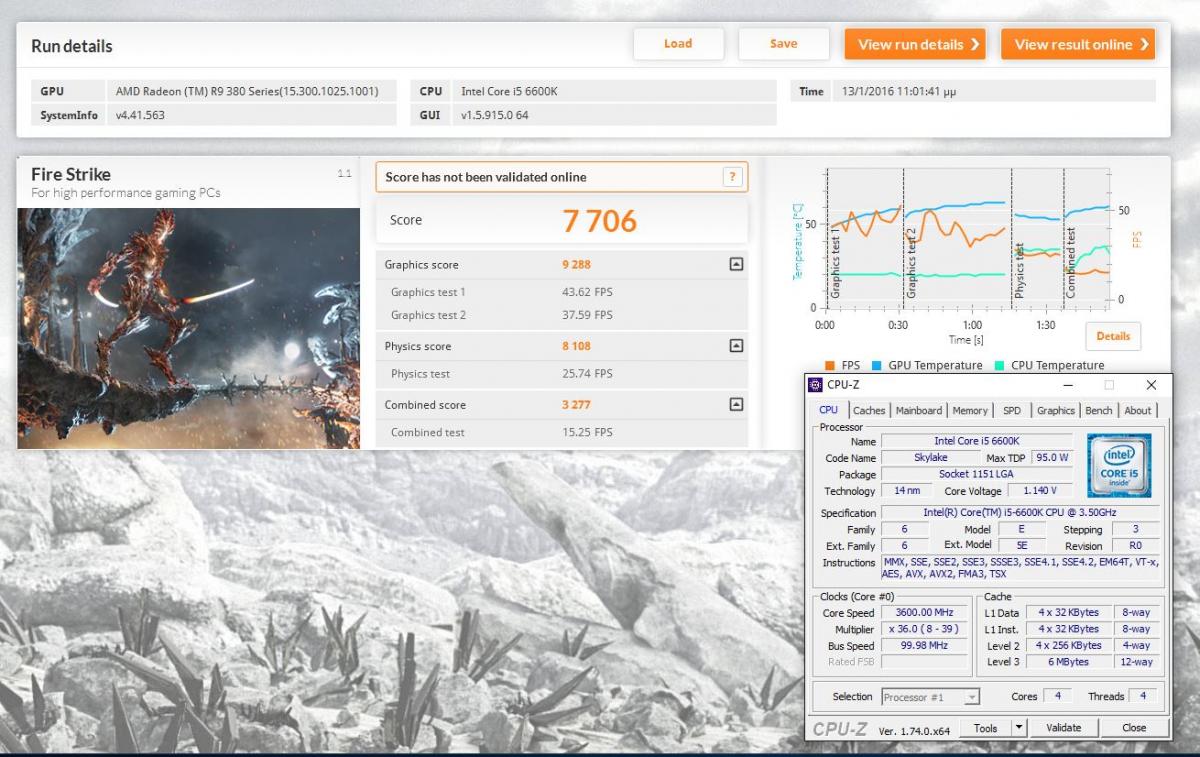1200x757 pixels.
Task: Click the Details button under the chart
Action: coord(1113,336)
